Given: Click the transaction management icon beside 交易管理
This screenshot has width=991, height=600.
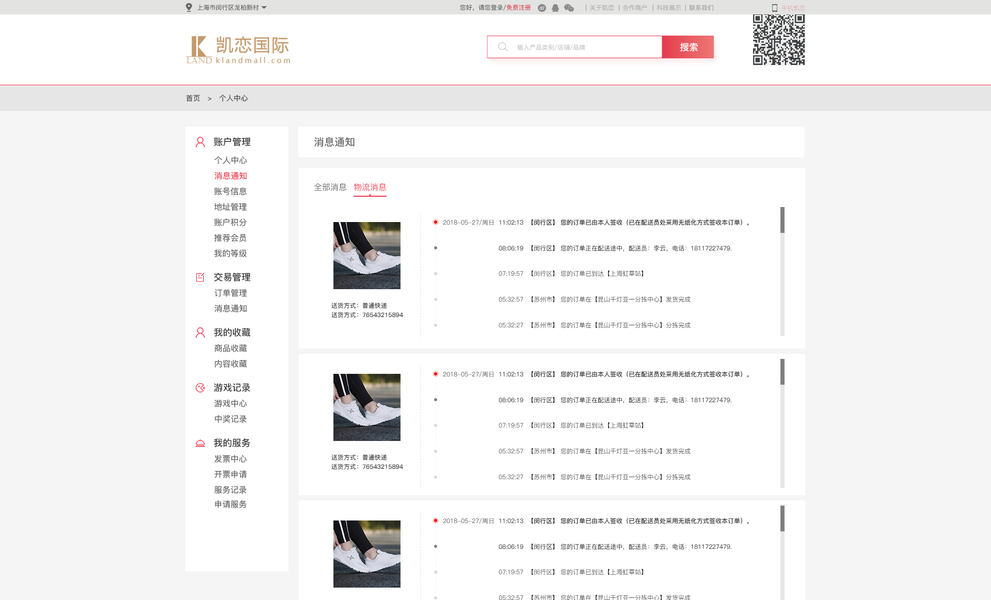Looking at the screenshot, I should 198,277.
